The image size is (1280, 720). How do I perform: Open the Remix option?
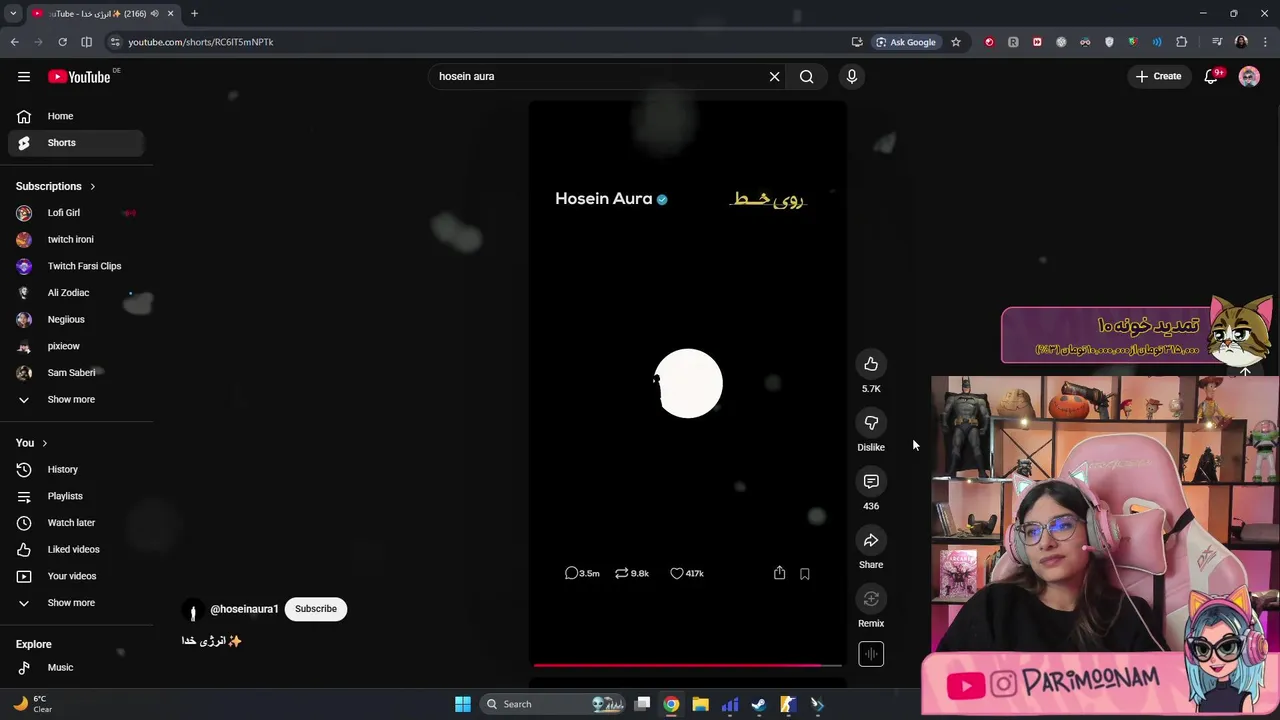pyautogui.click(x=871, y=599)
